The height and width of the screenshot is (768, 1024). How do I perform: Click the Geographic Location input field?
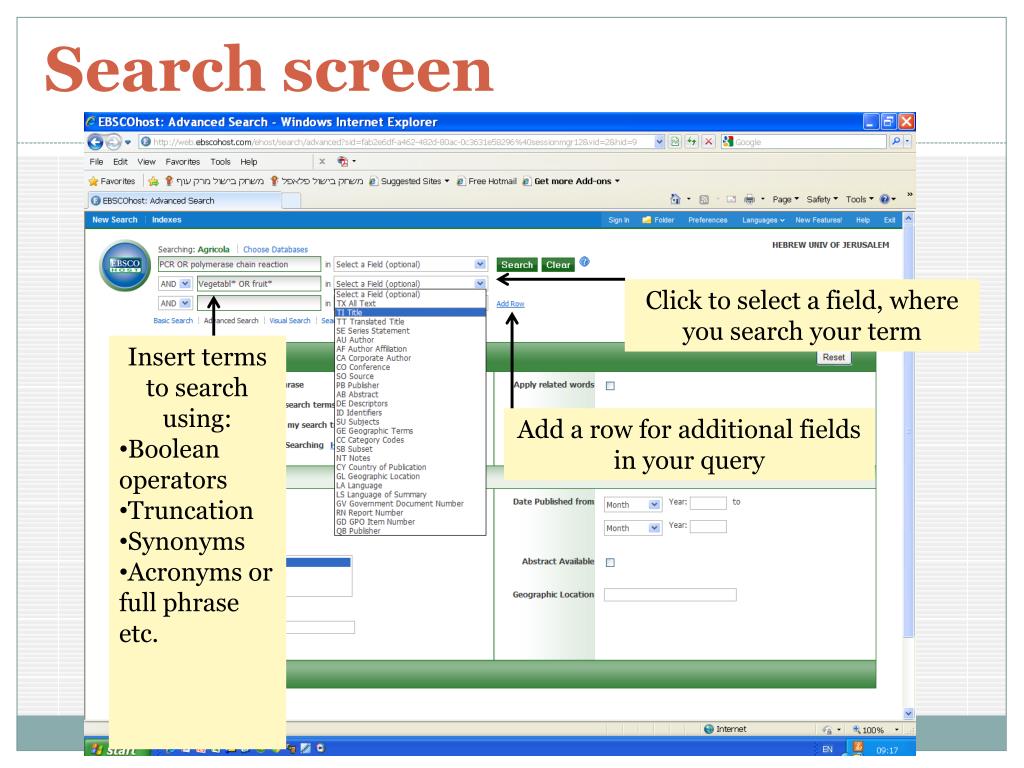point(670,595)
